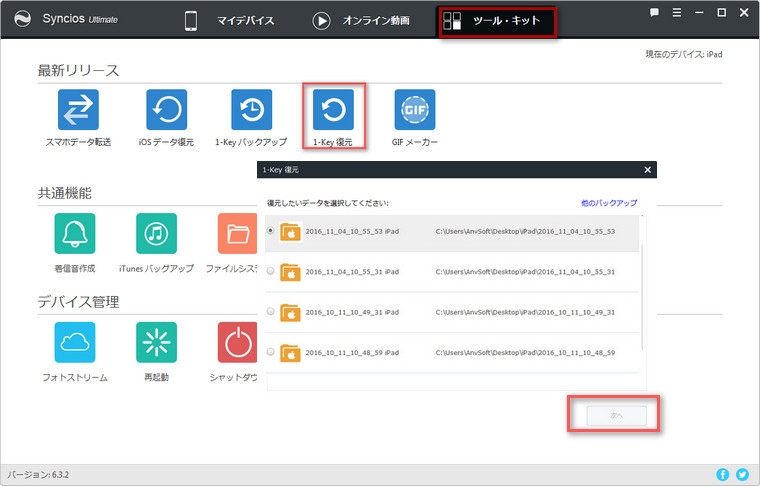Open the フォトストリーム cloud icon
760x486 pixels.
pos(75,342)
